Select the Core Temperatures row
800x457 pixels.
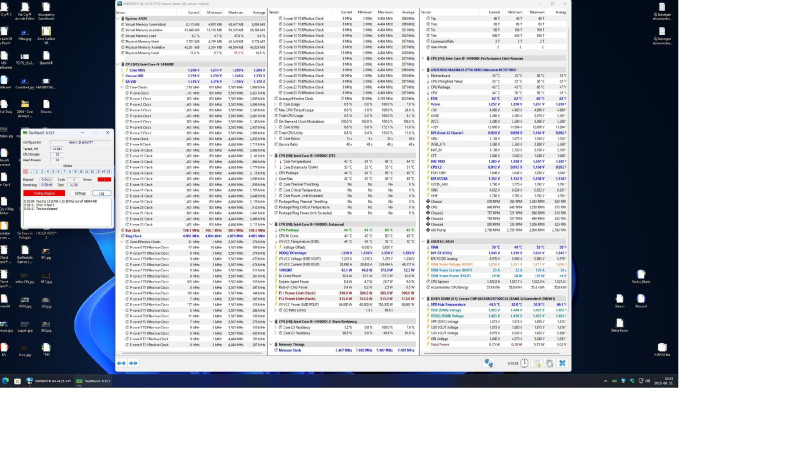click(343, 162)
